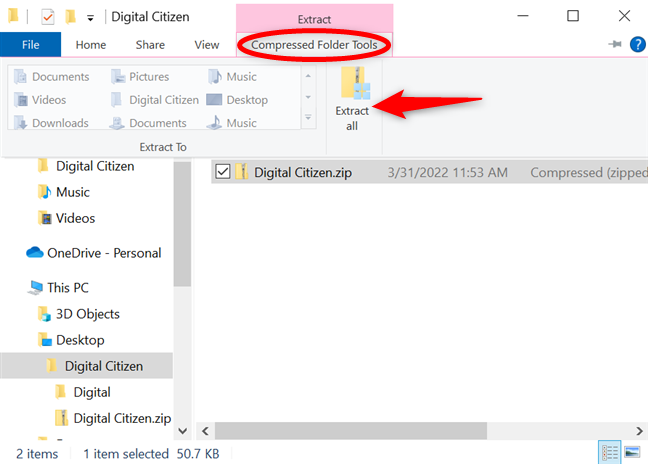Select the Extract contextual tab header
648x464 pixels.
tap(314, 19)
